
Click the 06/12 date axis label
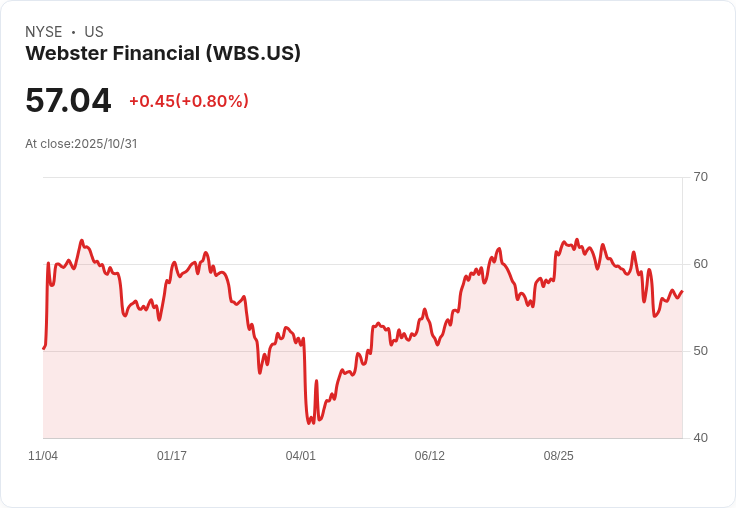click(x=429, y=455)
